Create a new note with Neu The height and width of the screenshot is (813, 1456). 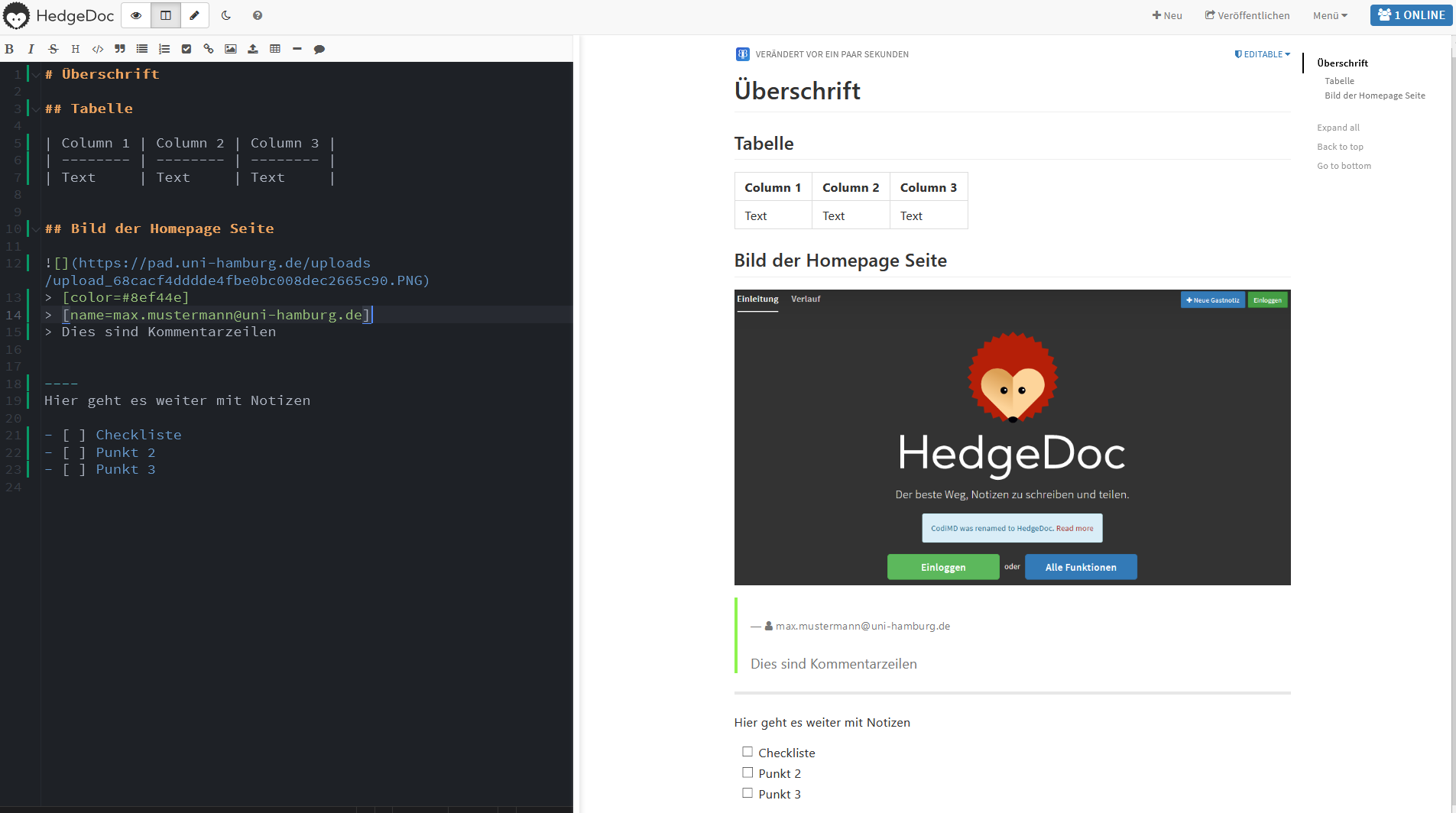(x=1167, y=15)
